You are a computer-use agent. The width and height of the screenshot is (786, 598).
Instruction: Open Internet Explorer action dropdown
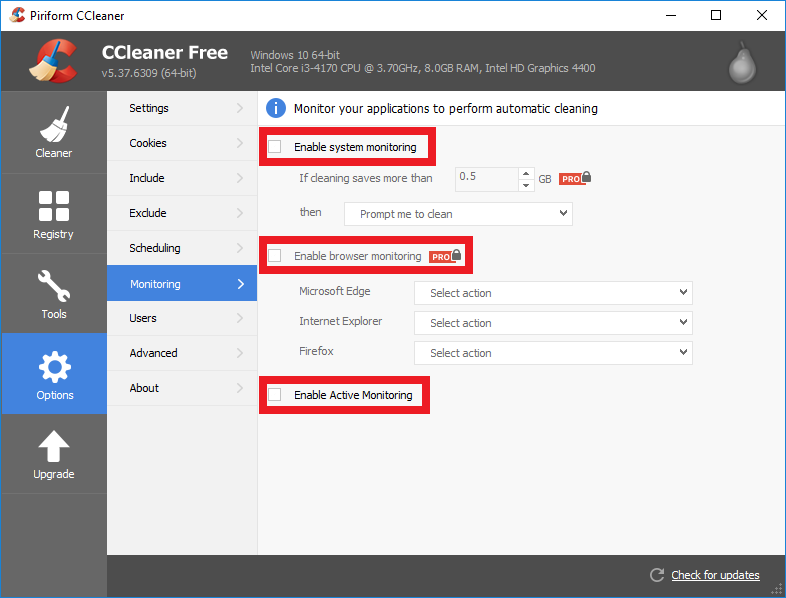pyautogui.click(x=553, y=323)
